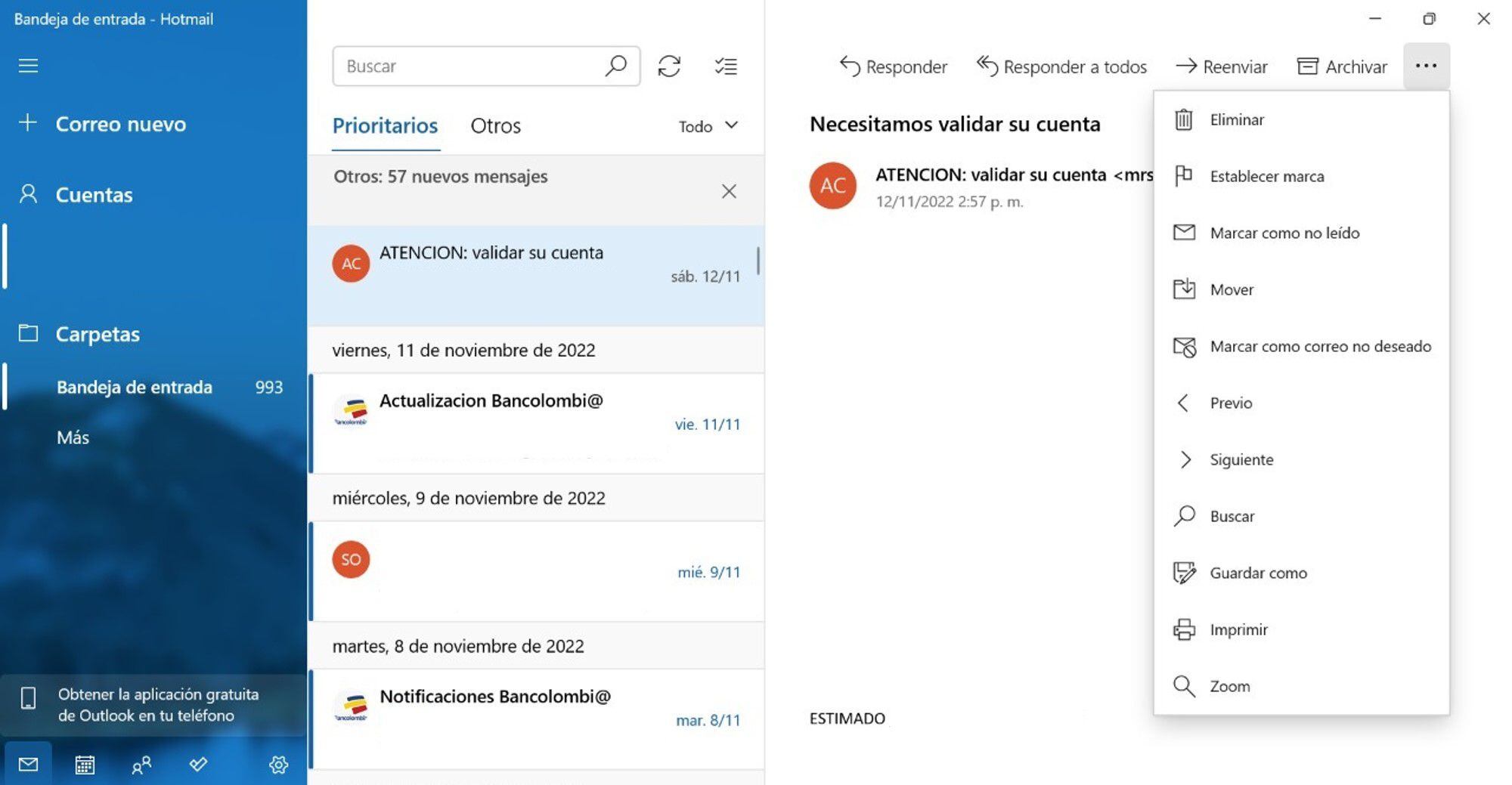
Task: Close the more actions ellipsis menu
Action: coord(1426,66)
